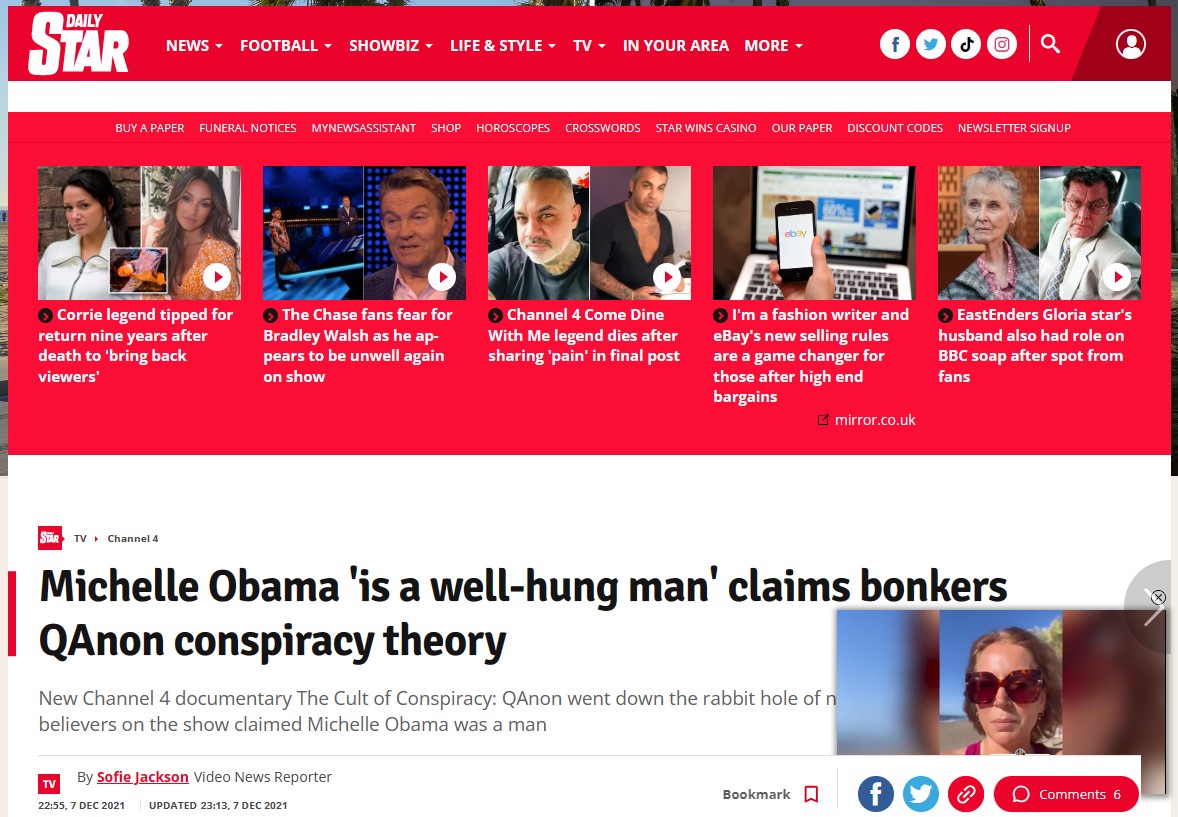Click the search magnifier icon
The height and width of the screenshot is (817, 1178).
click(x=1050, y=44)
